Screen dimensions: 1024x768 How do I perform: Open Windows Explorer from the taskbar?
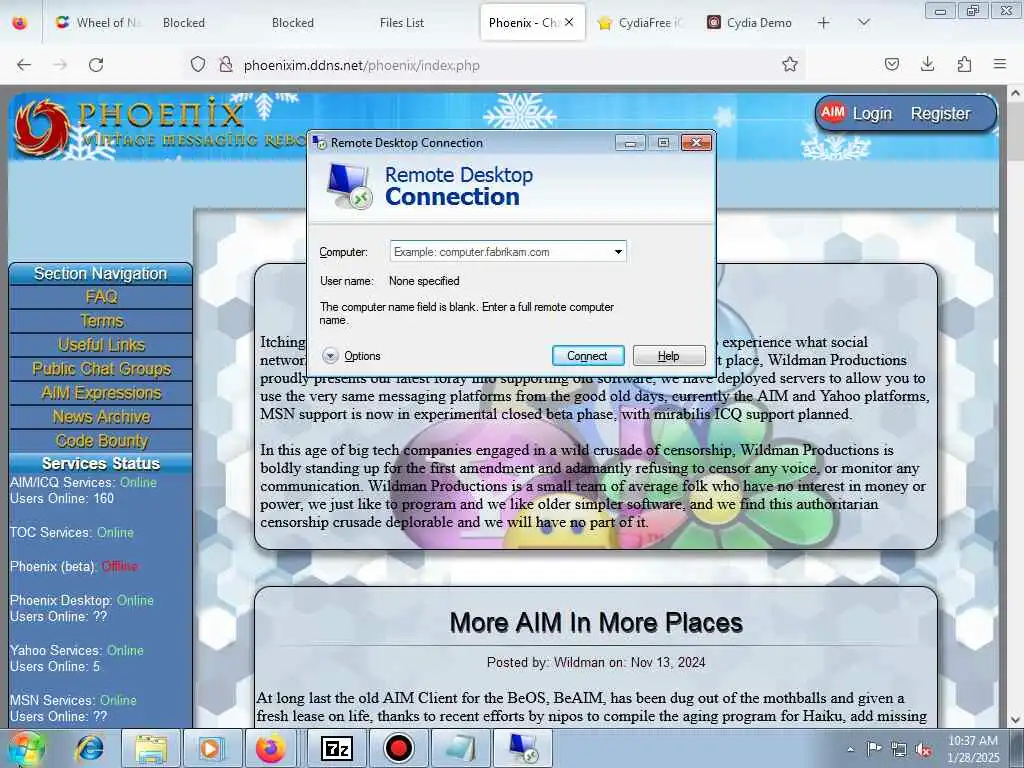pyautogui.click(x=151, y=748)
